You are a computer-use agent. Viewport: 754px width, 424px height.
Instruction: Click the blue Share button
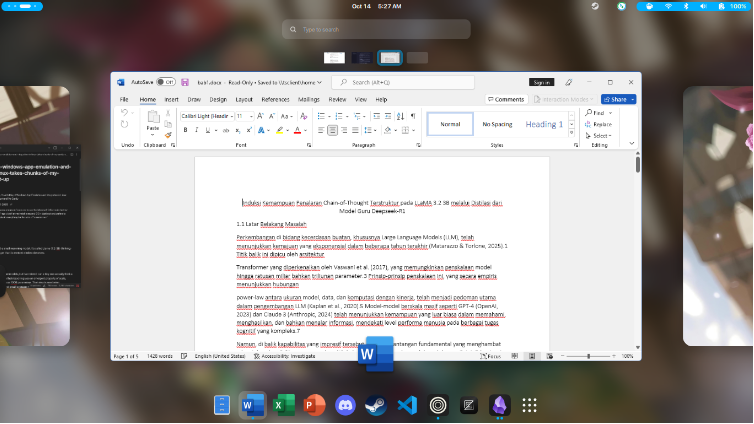click(616, 99)
